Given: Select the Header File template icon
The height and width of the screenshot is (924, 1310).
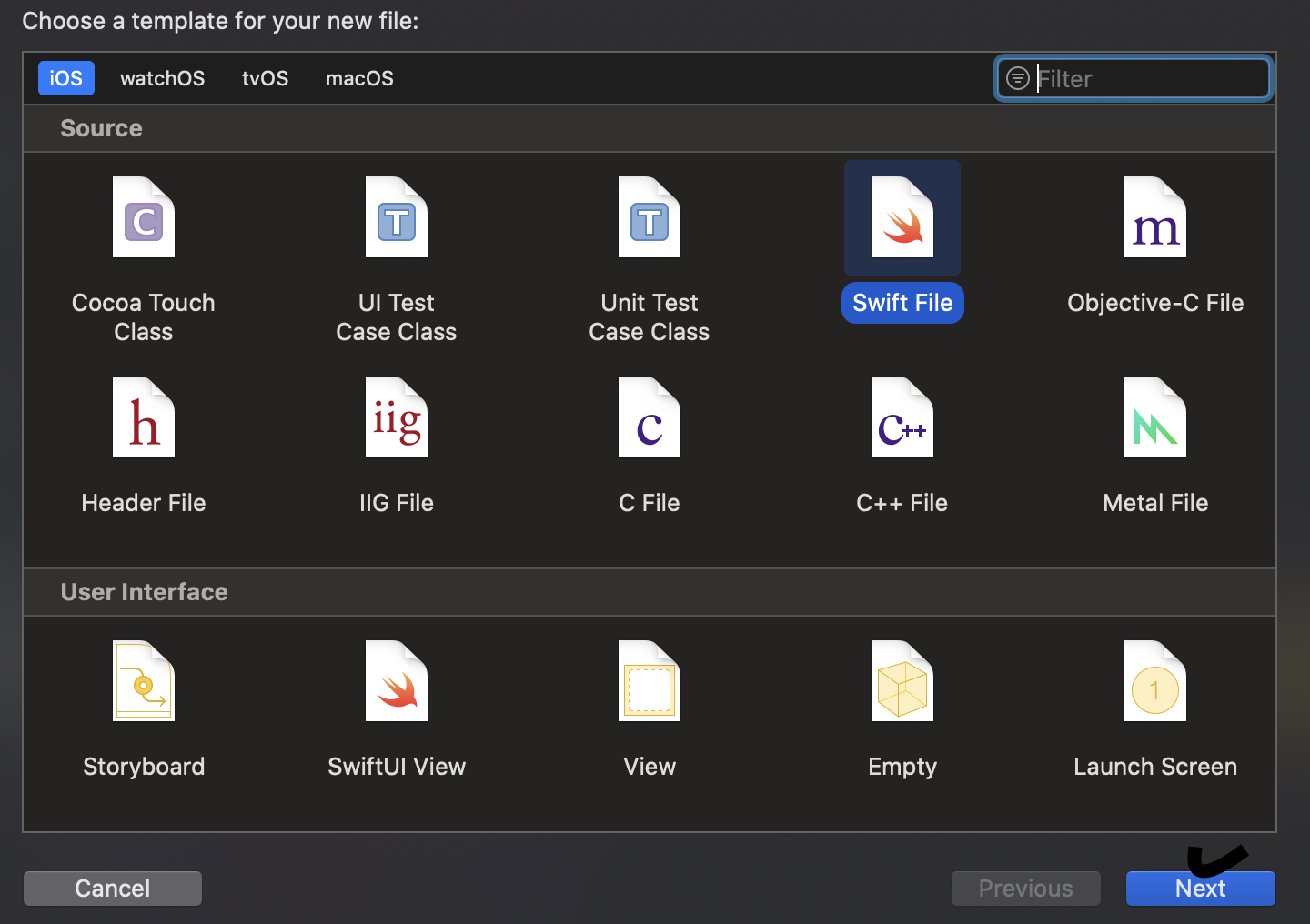Looking at the screenshot, I should pyautogui.click(x=144, y=417).
